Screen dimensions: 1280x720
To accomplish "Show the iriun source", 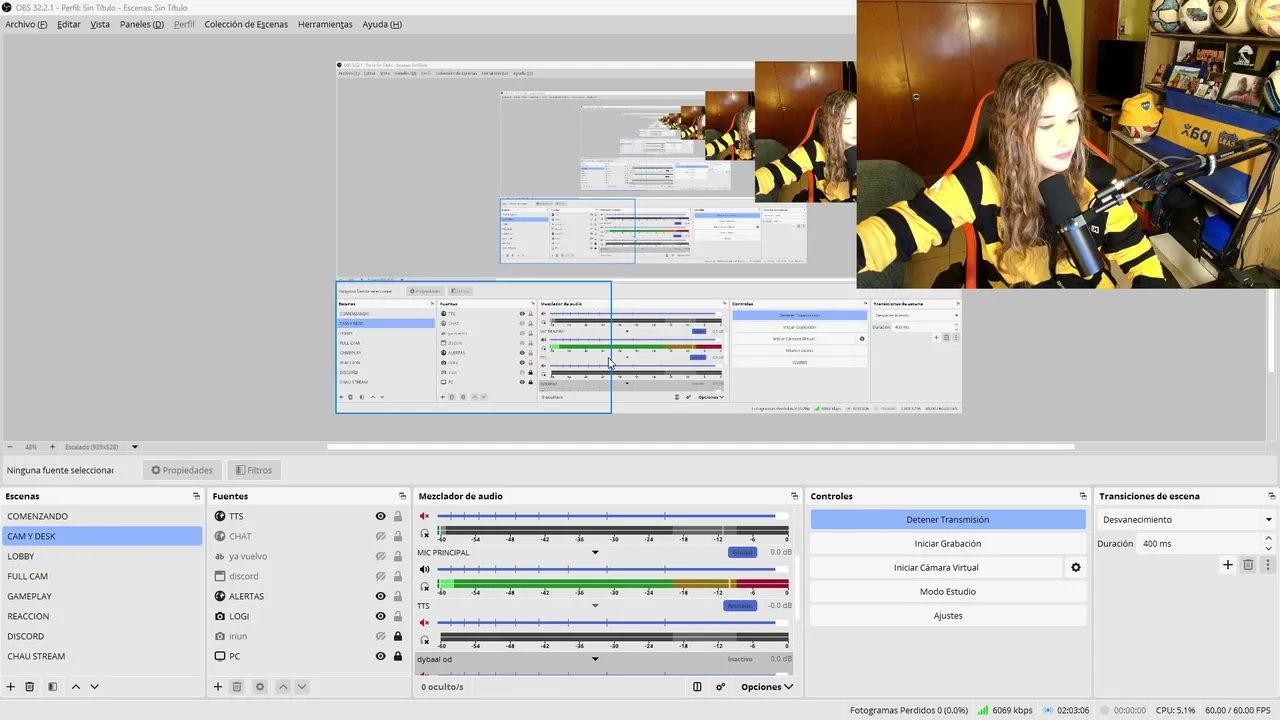I will tap(380, 636).
